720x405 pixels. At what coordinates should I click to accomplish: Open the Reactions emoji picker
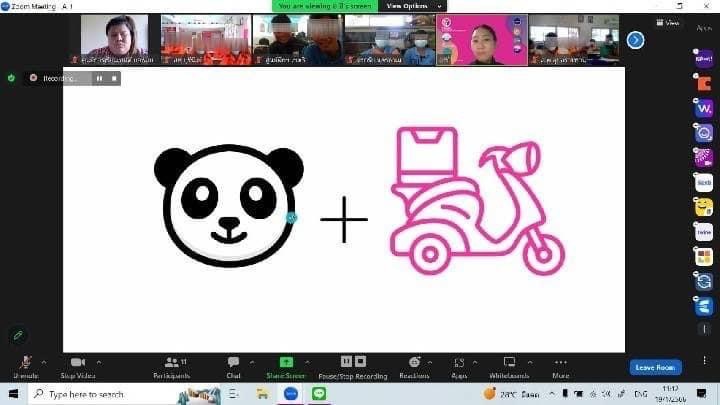click(x=414, y=362)
